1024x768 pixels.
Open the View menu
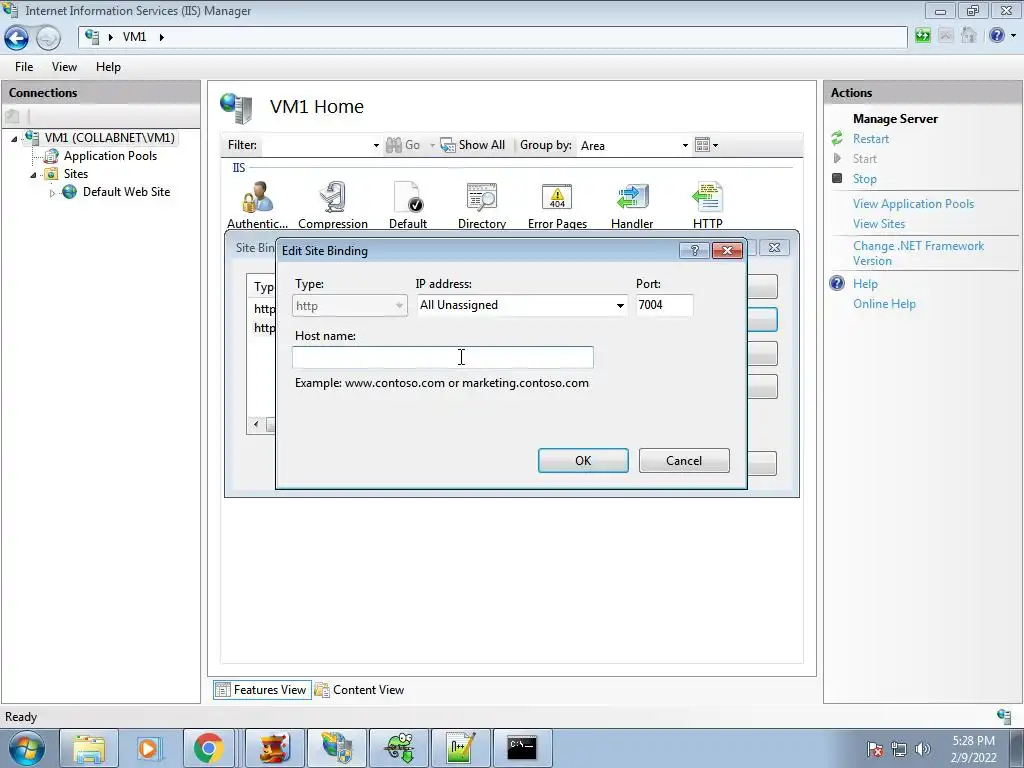(64, 67)
